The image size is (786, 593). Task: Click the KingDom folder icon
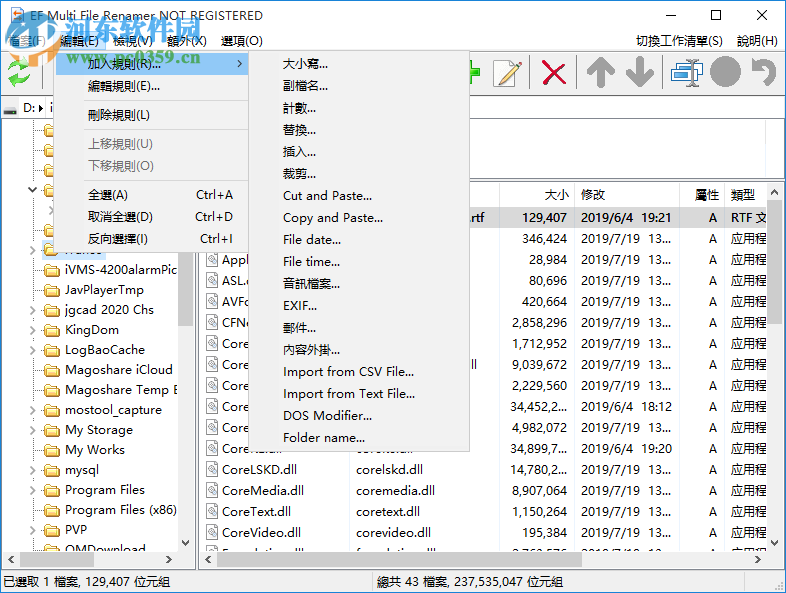pyautogui.click(x=52, y=330)
